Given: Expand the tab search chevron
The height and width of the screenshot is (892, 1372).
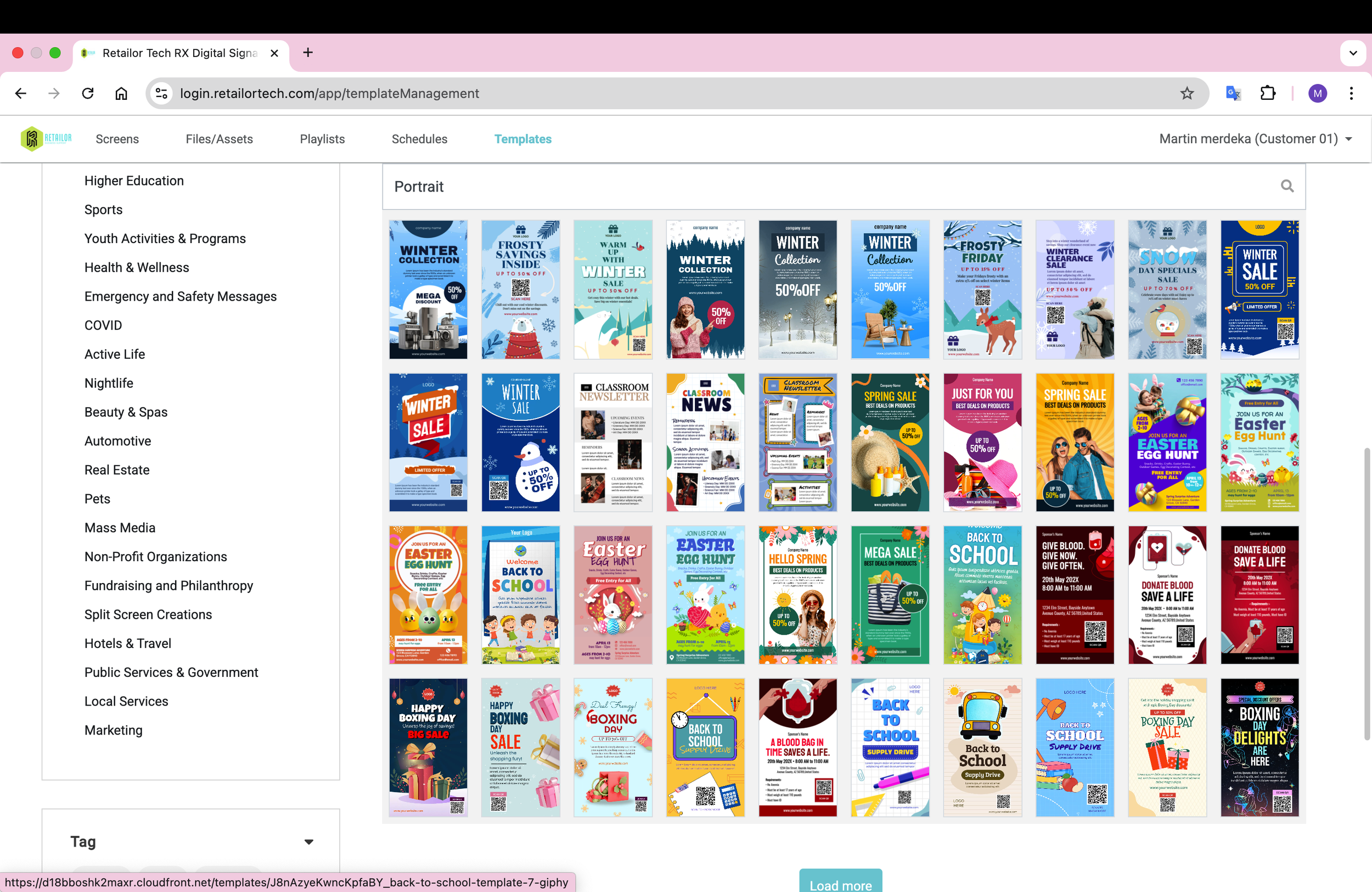Looking at the screenshot, I should 1352,53.
